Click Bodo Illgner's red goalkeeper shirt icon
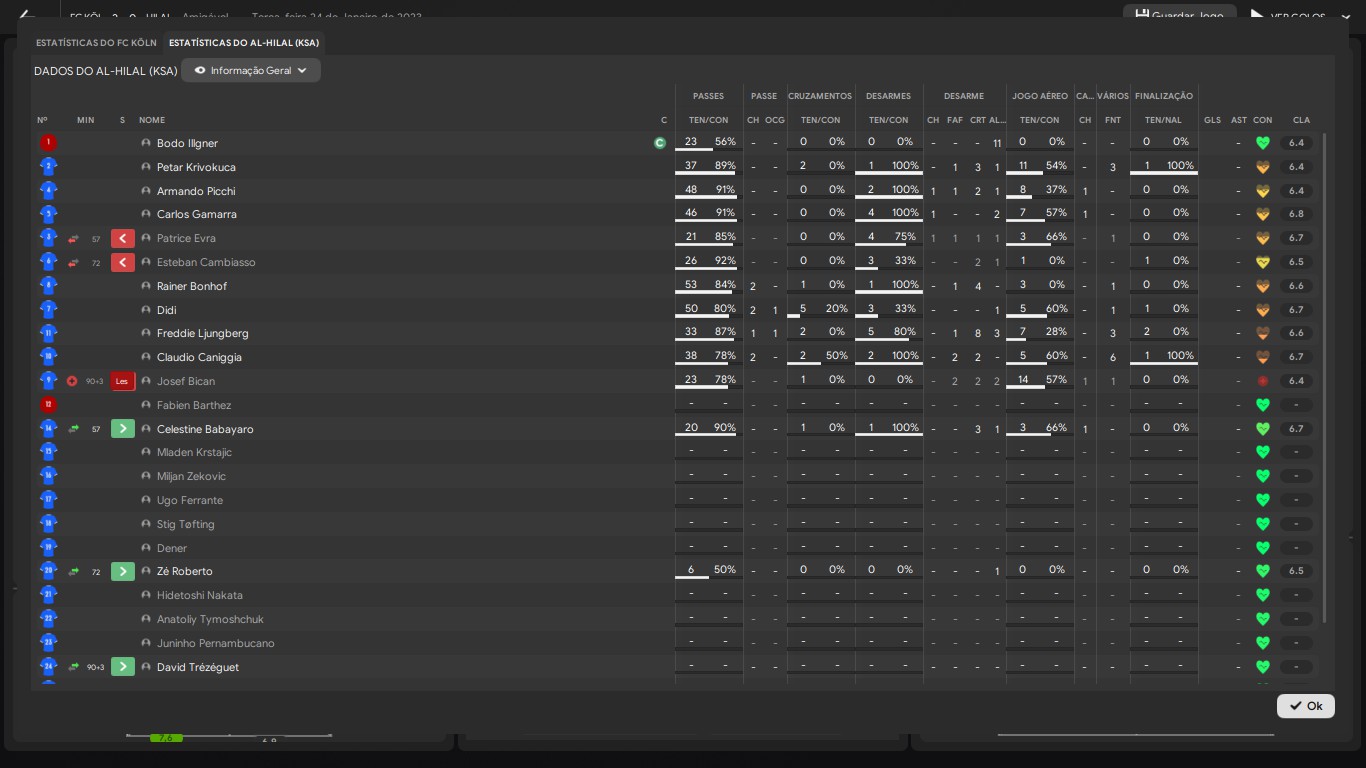Screen dimensions: 1366x768 [48, 143]
